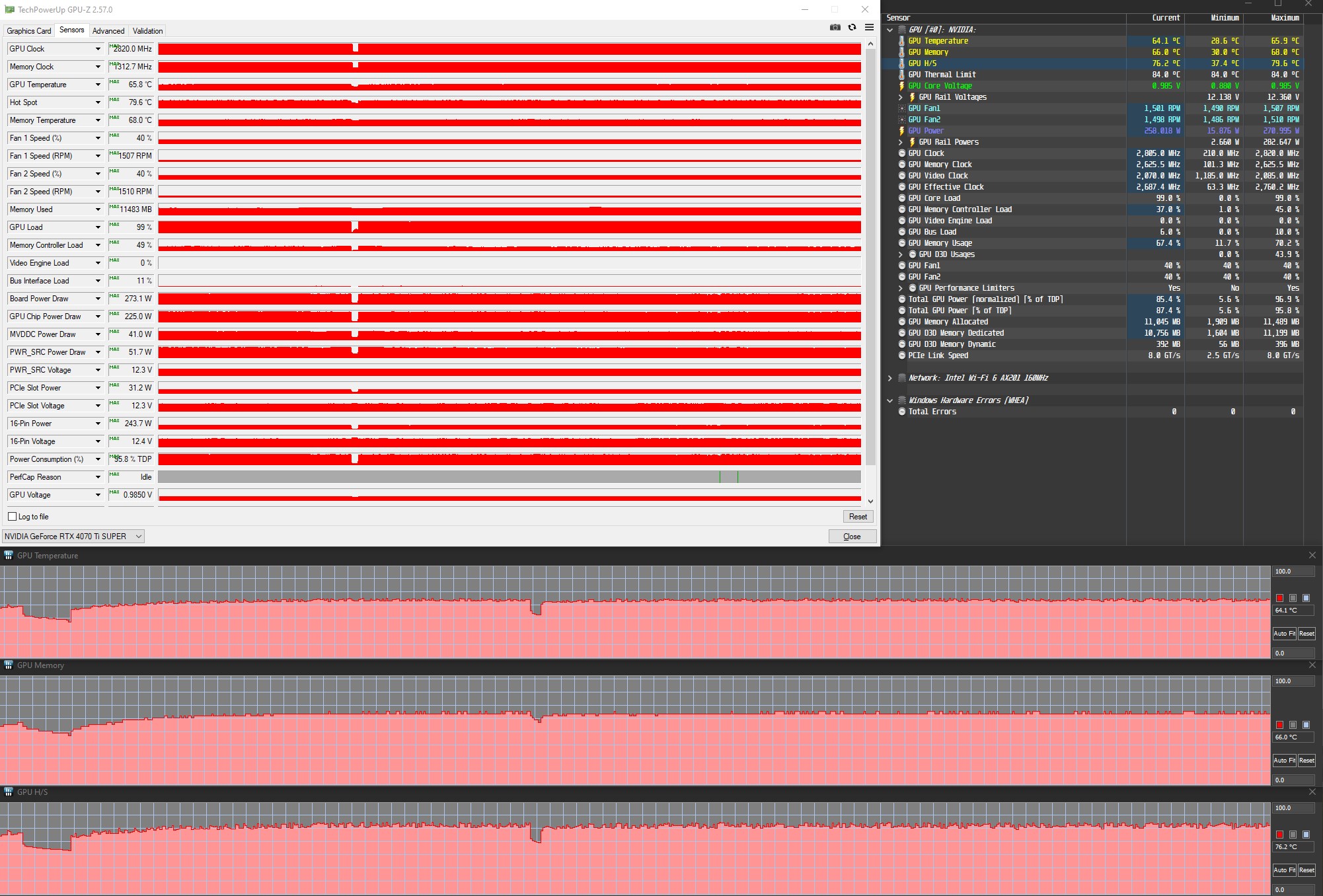Expand the GPU Rail Voltages tree node
Screen dimensions: 1323x896
900,97
